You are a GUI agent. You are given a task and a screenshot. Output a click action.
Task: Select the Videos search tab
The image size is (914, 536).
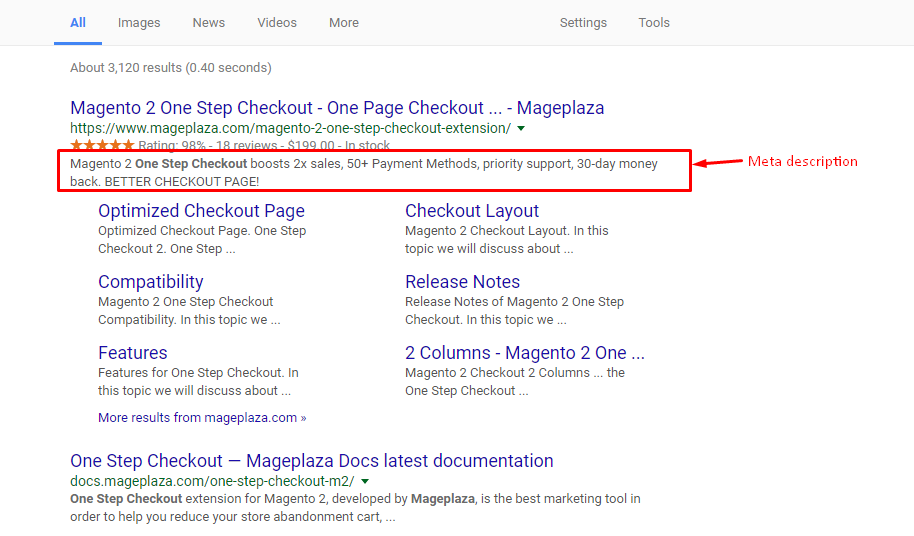[x=277, y=23]
